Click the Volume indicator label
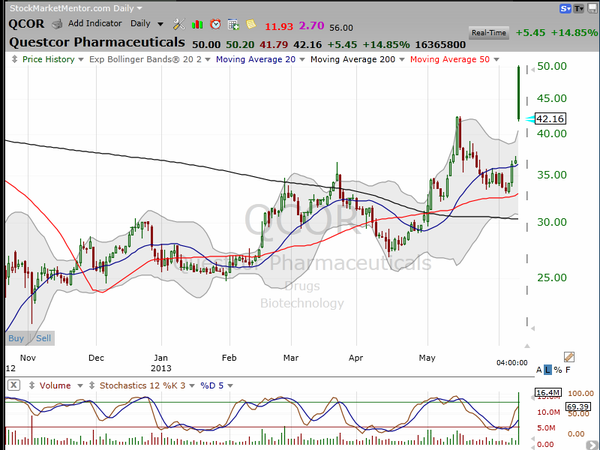Screen dimensions: 600x450 tap(55, 385)
